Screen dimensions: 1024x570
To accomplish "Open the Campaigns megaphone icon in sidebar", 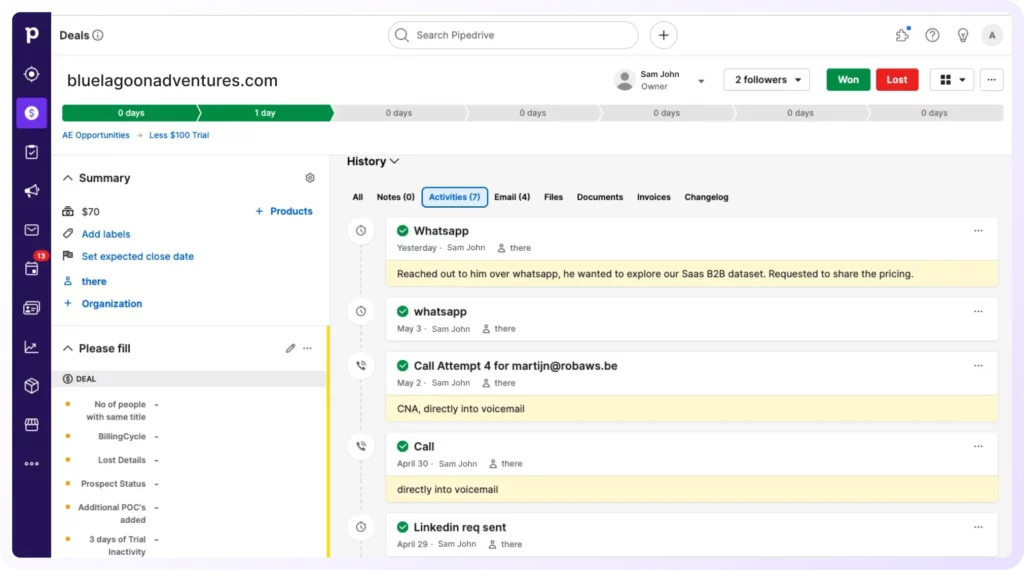I will pos(31,191).
